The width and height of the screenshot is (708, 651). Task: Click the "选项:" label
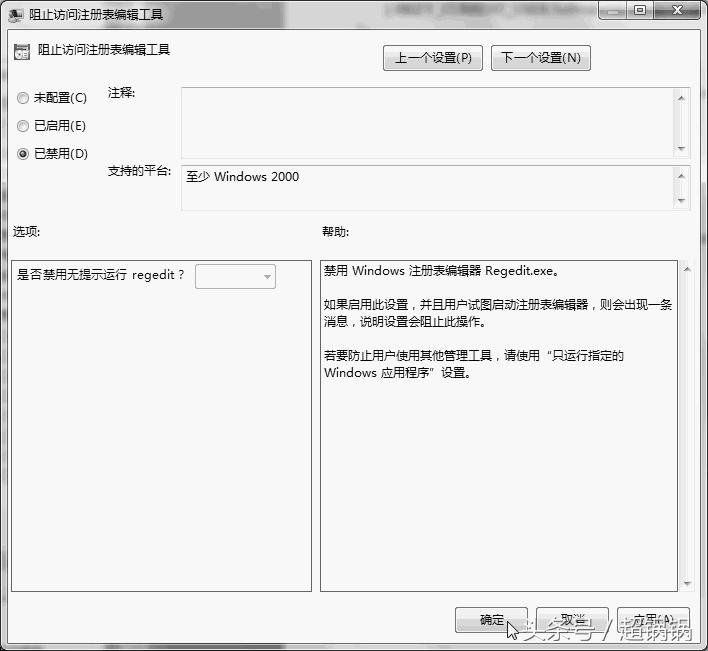tap(27, 232)
